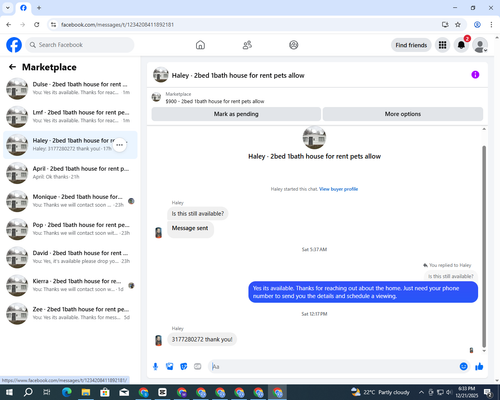Screen dimensions: 500x400
Task: Bookmark this page with the star
Action: coord(458,25)
